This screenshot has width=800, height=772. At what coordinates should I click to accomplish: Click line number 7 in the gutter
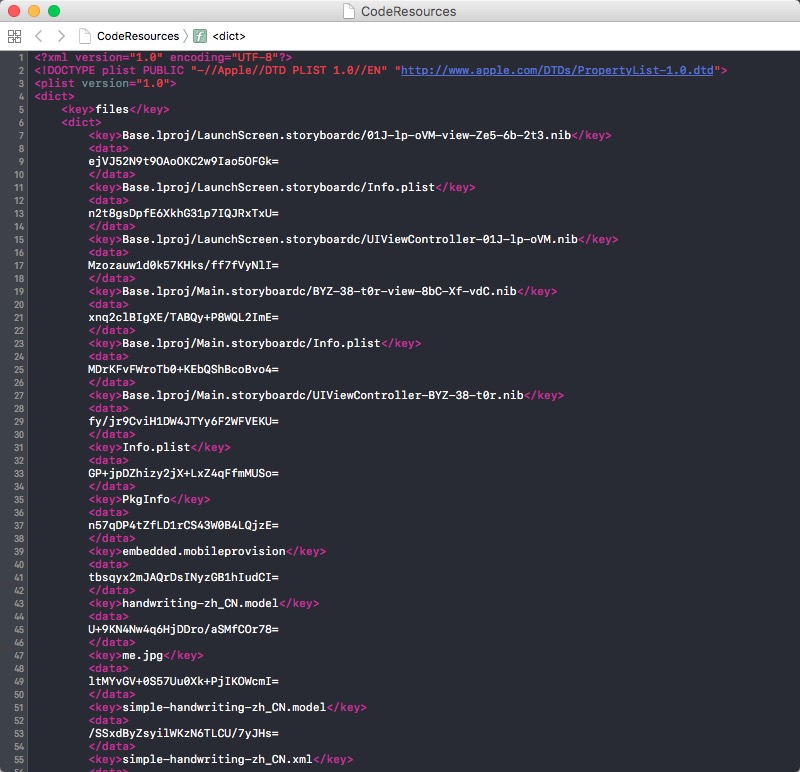point(21,135)
